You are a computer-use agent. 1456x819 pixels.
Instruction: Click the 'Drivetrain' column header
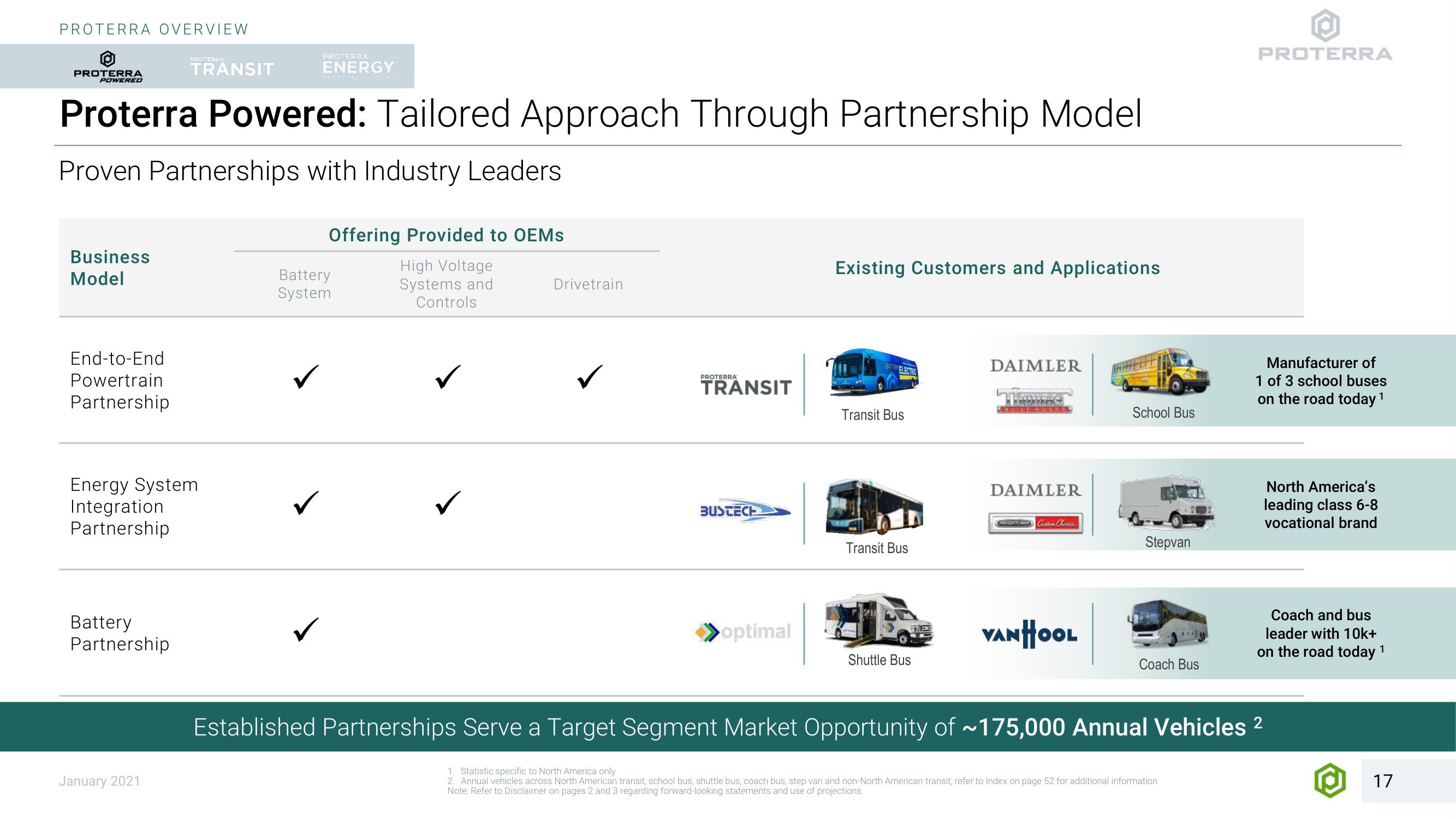tap(589, 284)
